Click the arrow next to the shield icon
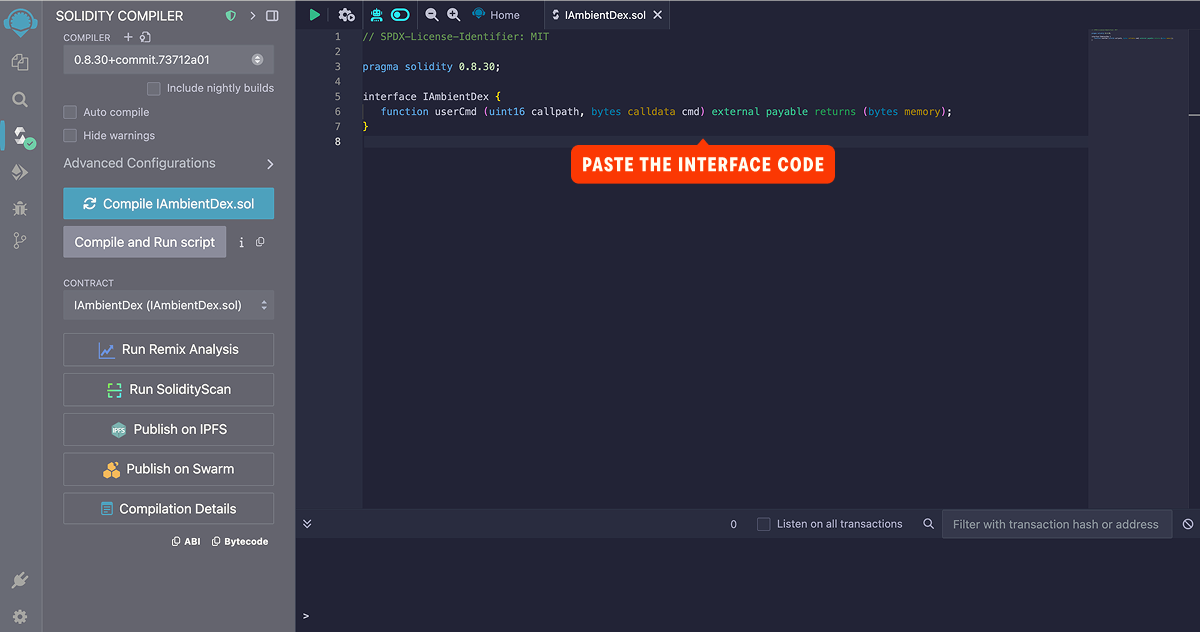Image resolution: width=1200 pixels, height=632 pixels. [252, 16]
